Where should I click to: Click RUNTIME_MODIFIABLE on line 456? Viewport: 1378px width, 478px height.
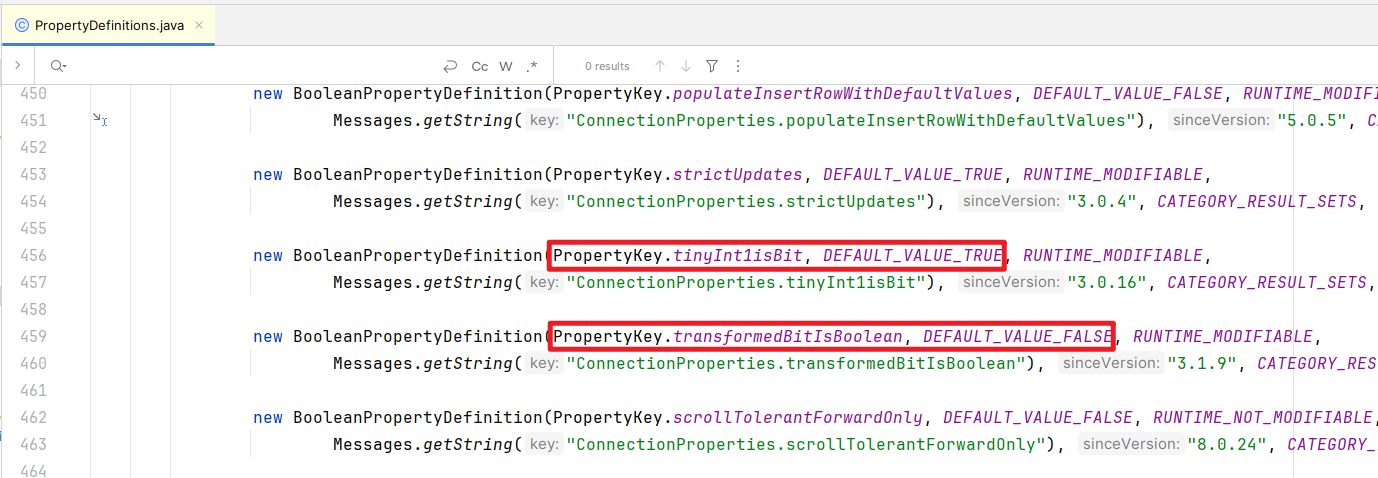tap(1113, 255)
